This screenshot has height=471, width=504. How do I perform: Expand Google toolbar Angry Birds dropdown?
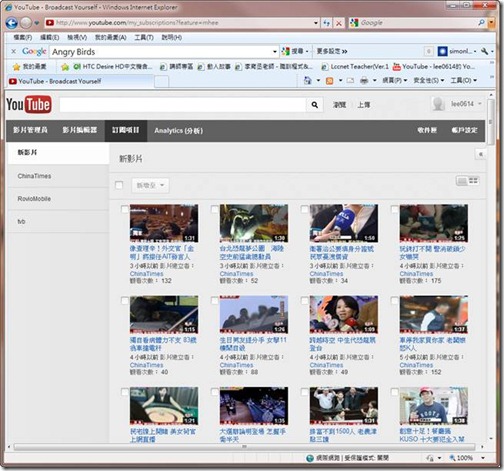(x=275, y=52)
